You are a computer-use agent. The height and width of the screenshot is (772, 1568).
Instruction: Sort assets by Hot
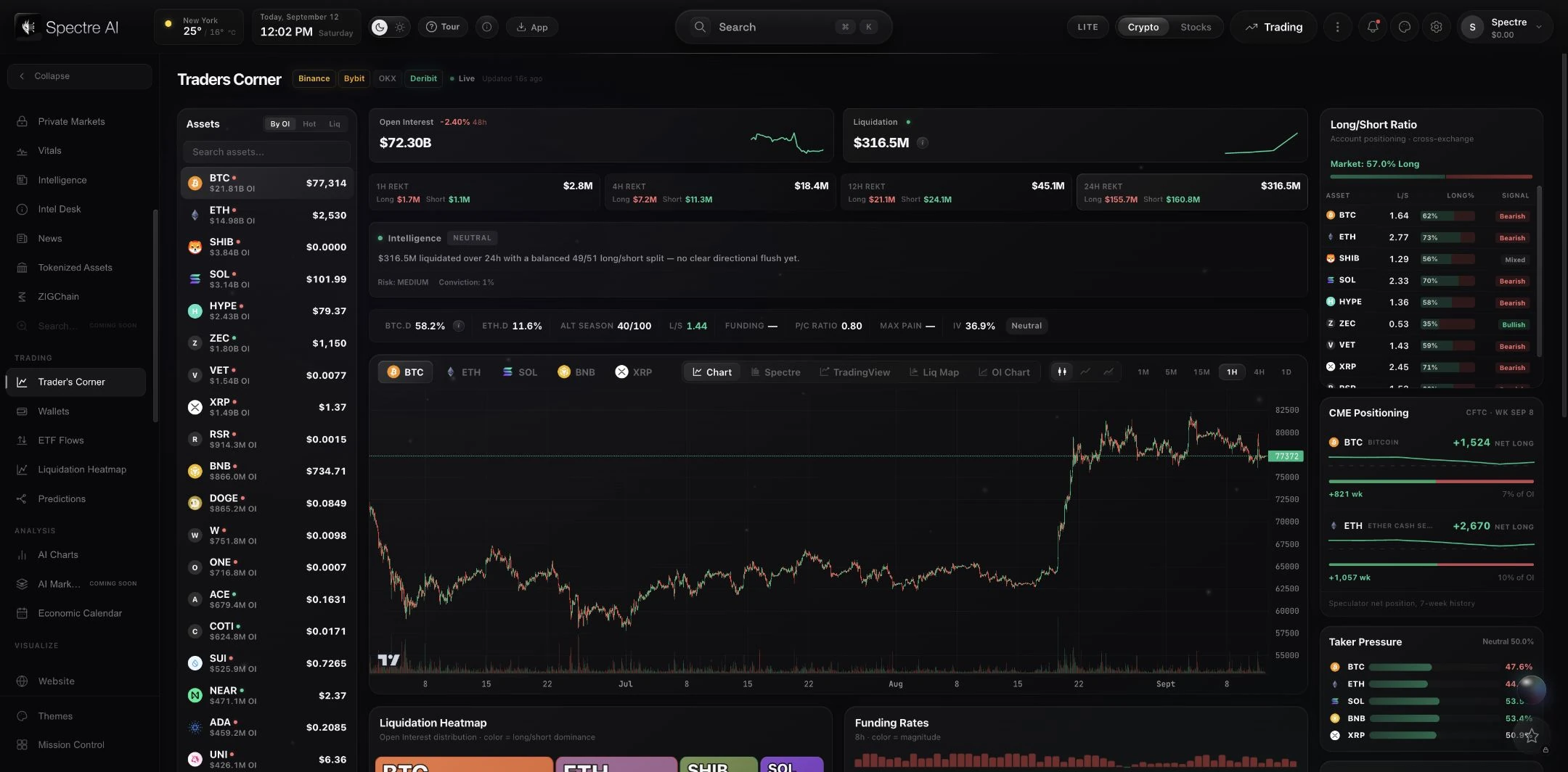coord(309,124)
